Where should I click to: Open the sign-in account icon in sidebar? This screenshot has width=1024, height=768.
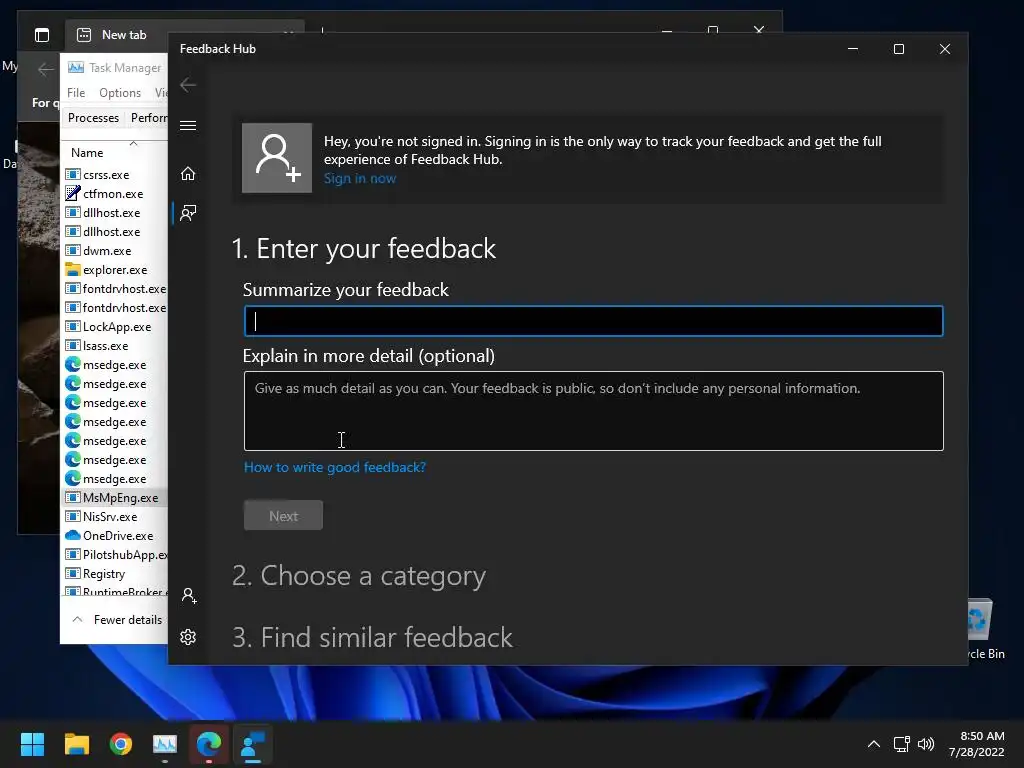pos(189,596)
